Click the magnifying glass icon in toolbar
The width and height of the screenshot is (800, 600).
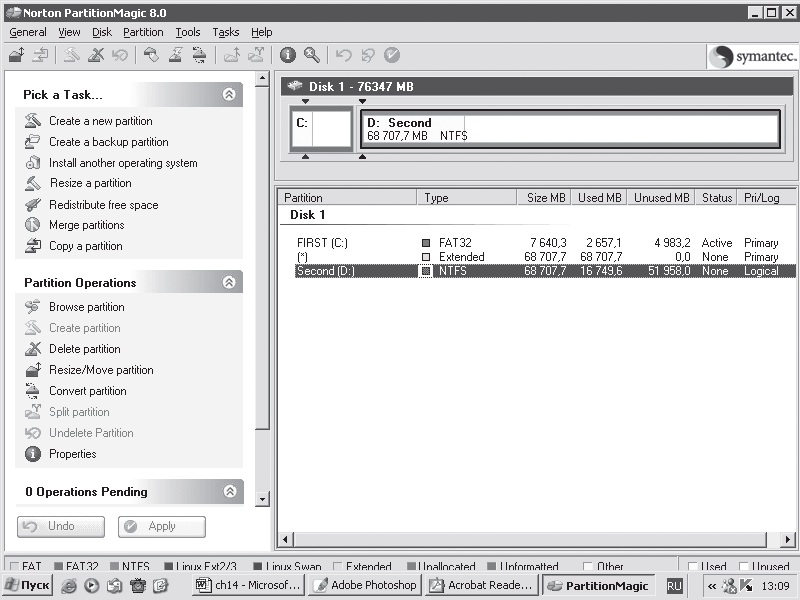click(x=312, y=55)
